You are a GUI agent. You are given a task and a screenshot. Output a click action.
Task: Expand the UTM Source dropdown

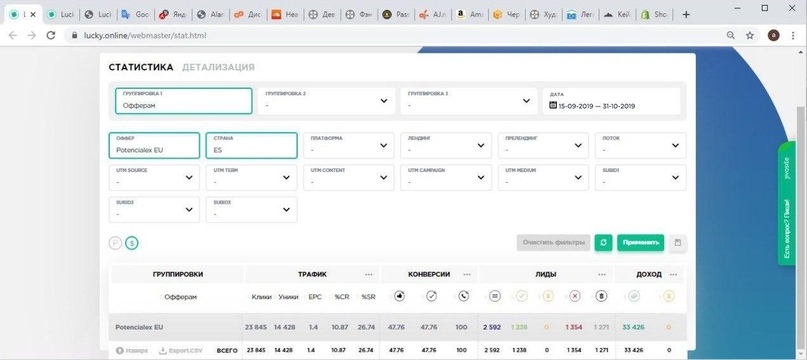coord(154,177)
